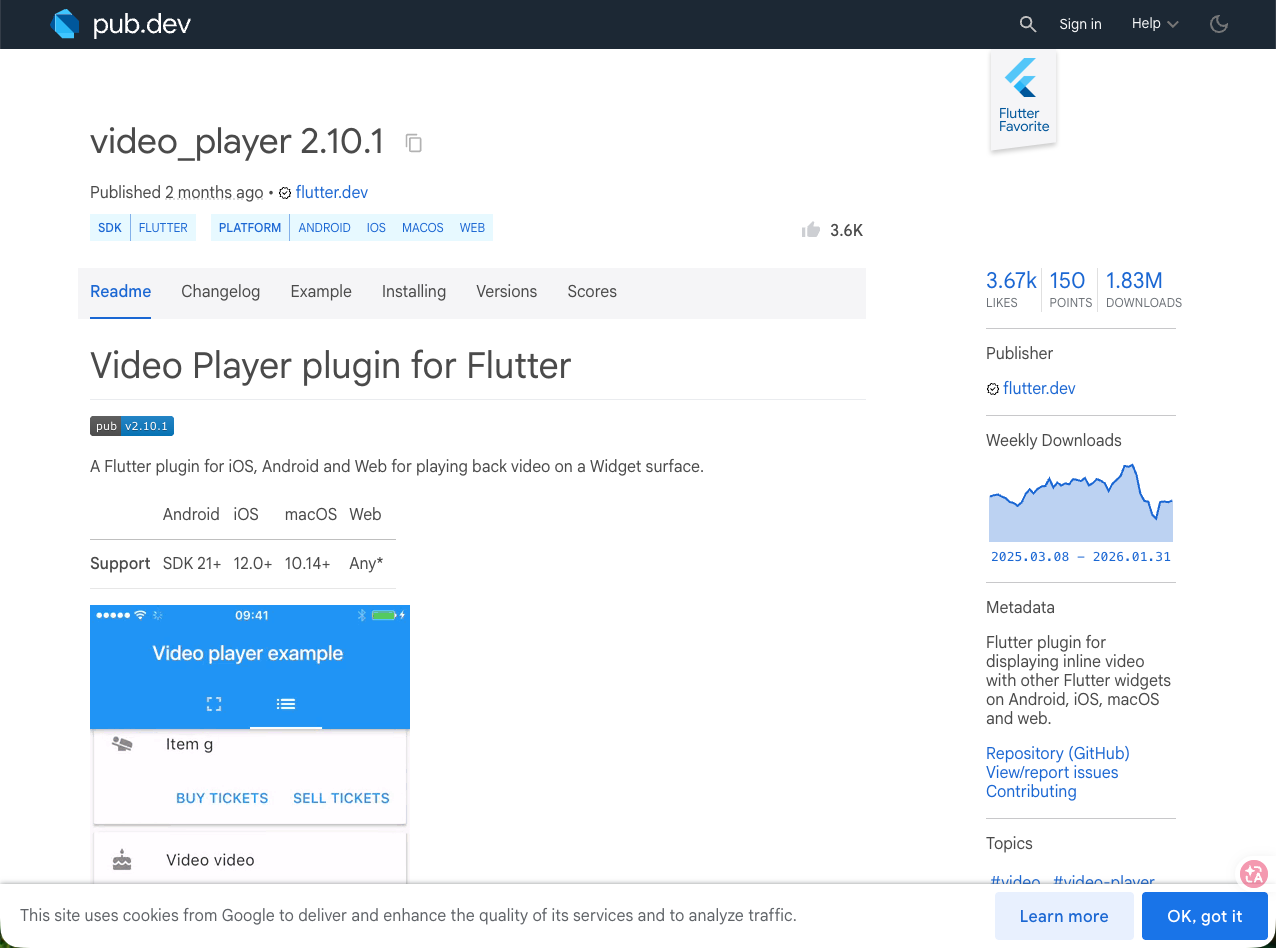Switch to the Changelog tab
1276x948 pixels.
220,292
